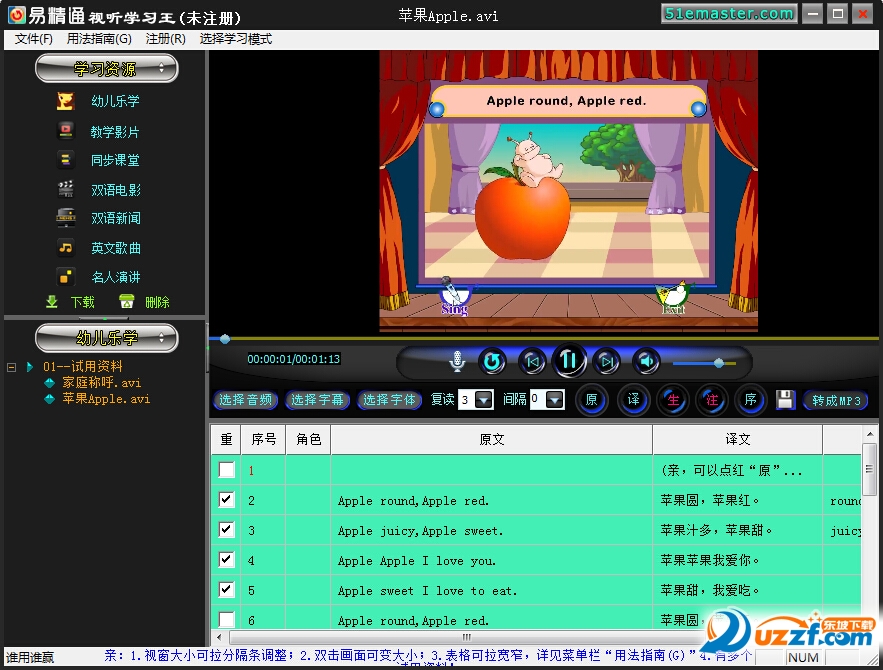Image resolution: width=883 pixels, height=670 pixels.
Task: Click row 'Apple Apple I love you.'
Action: tap(536, 560)
